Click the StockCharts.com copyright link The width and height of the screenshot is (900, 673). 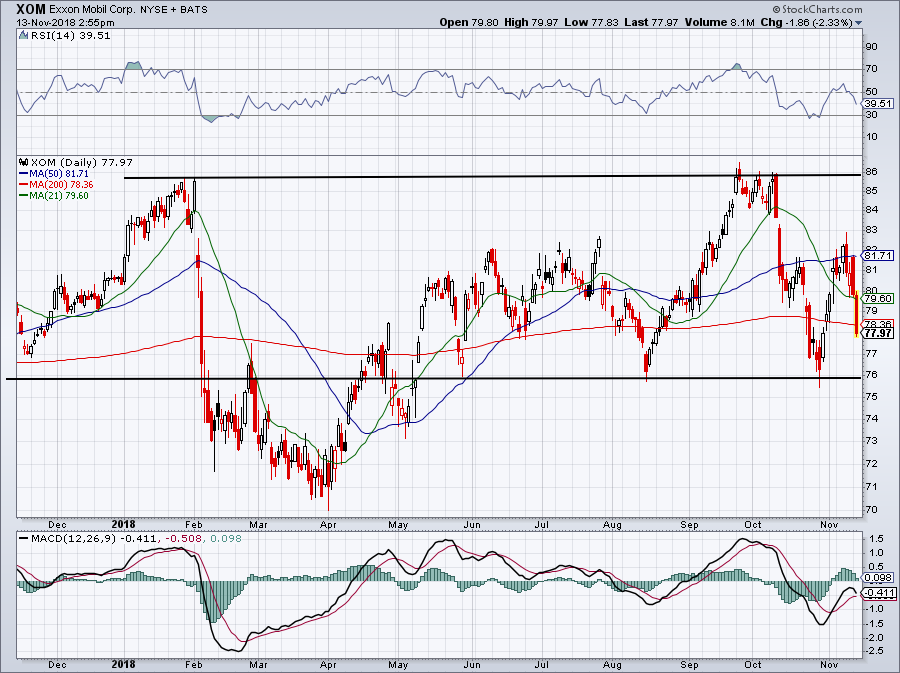[x=817, y=9]
